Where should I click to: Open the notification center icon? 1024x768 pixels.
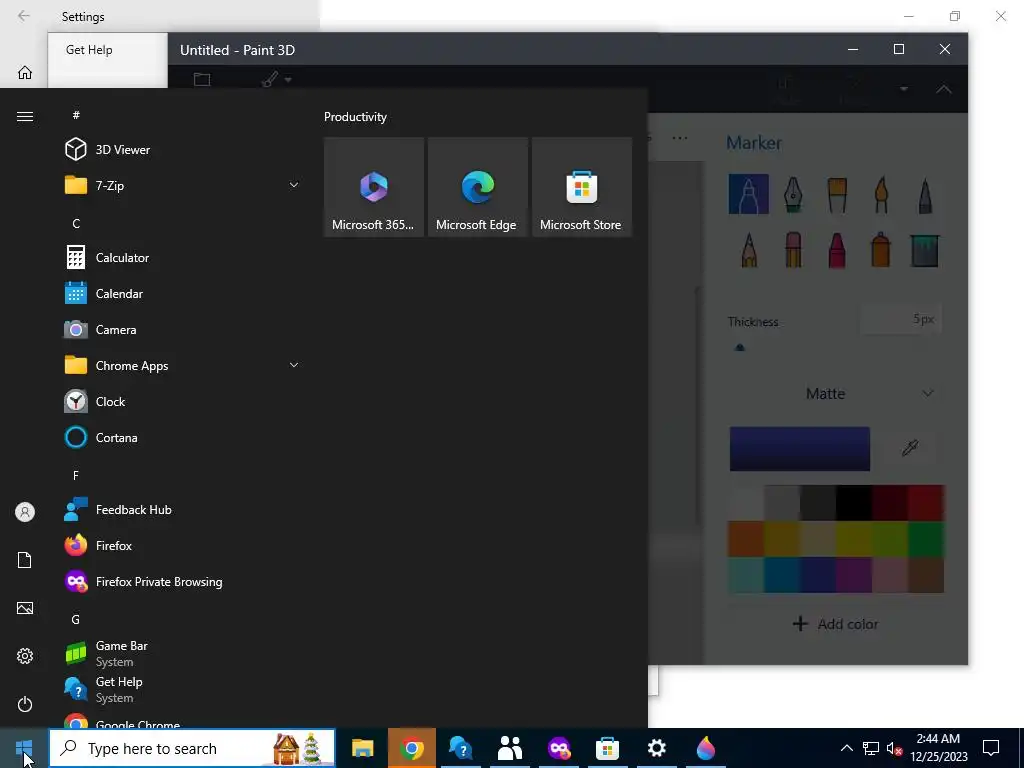tap(991, 748)
